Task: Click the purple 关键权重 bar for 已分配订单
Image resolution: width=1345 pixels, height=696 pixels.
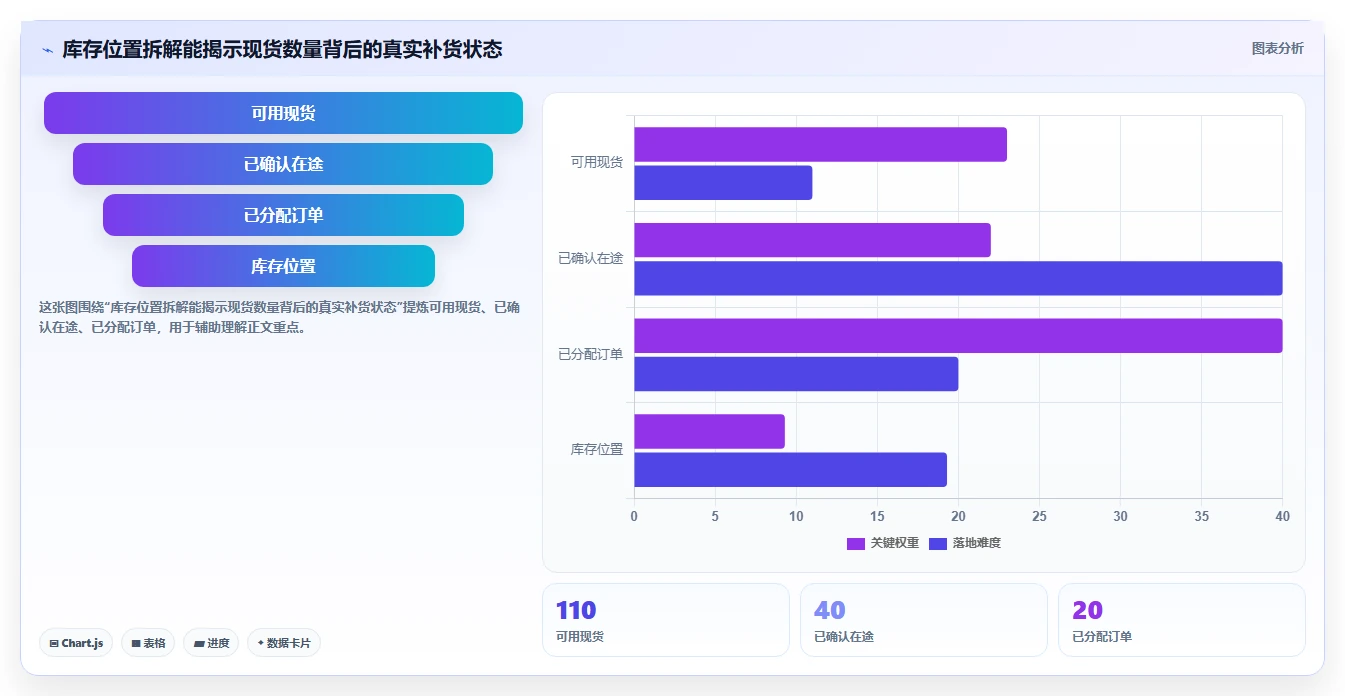Action: point(958,336)
